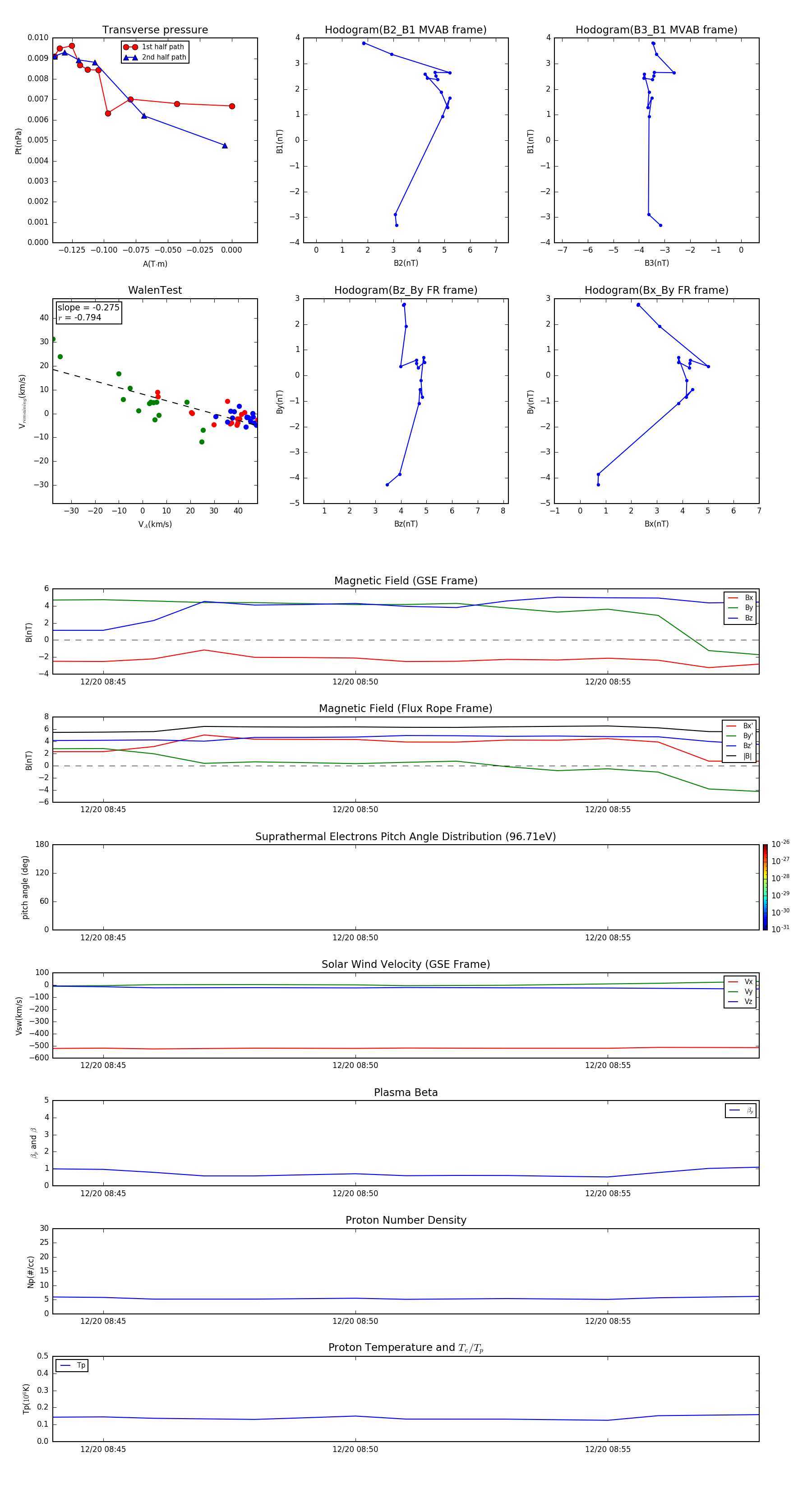The image size is (812, 1489).
Task: Click the 'B2(nT)' x-axis label
Action: (406, 263)
